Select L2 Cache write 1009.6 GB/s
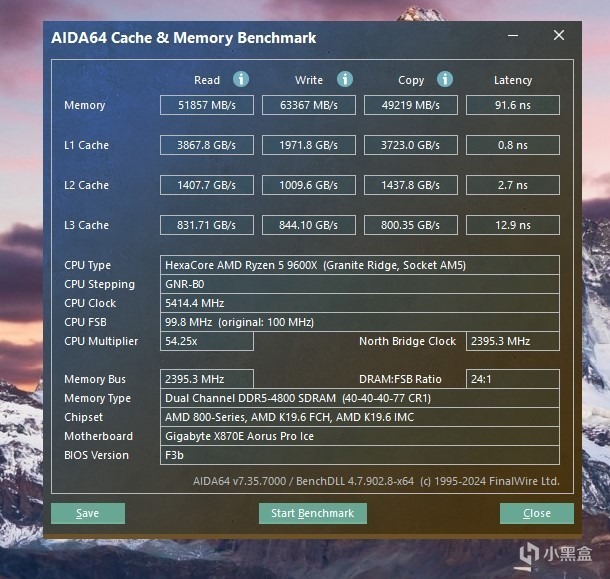 pyautogui.click(x=309, y=185)
